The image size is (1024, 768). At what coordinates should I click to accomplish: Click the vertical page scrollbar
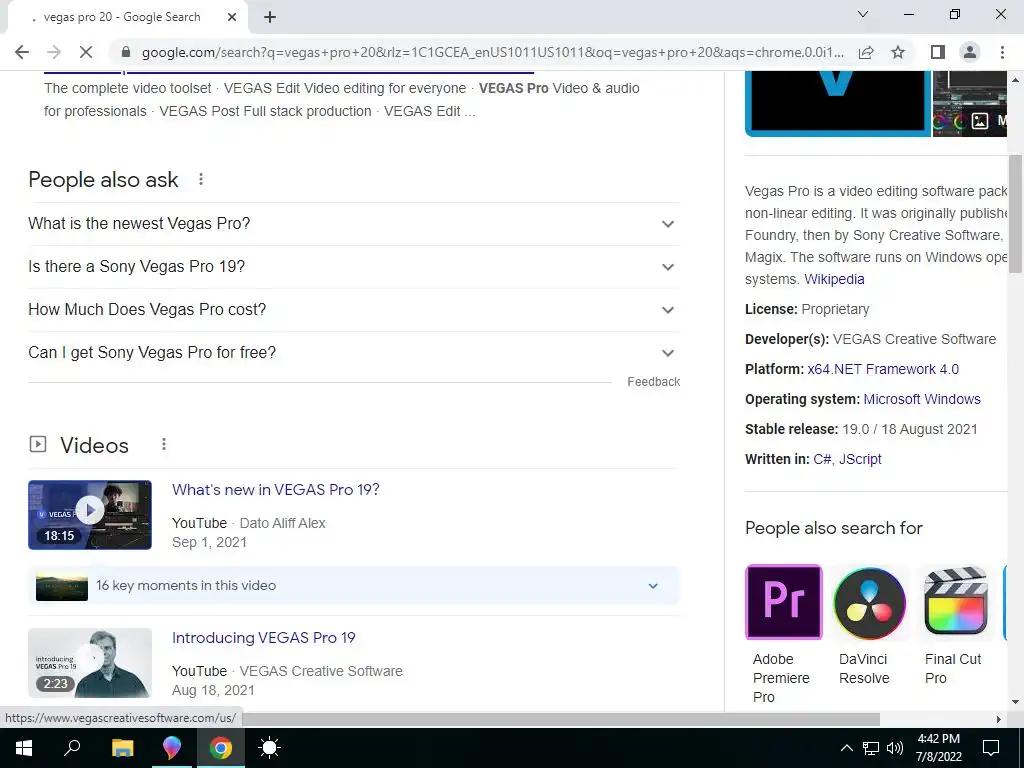pos(1016,214)
